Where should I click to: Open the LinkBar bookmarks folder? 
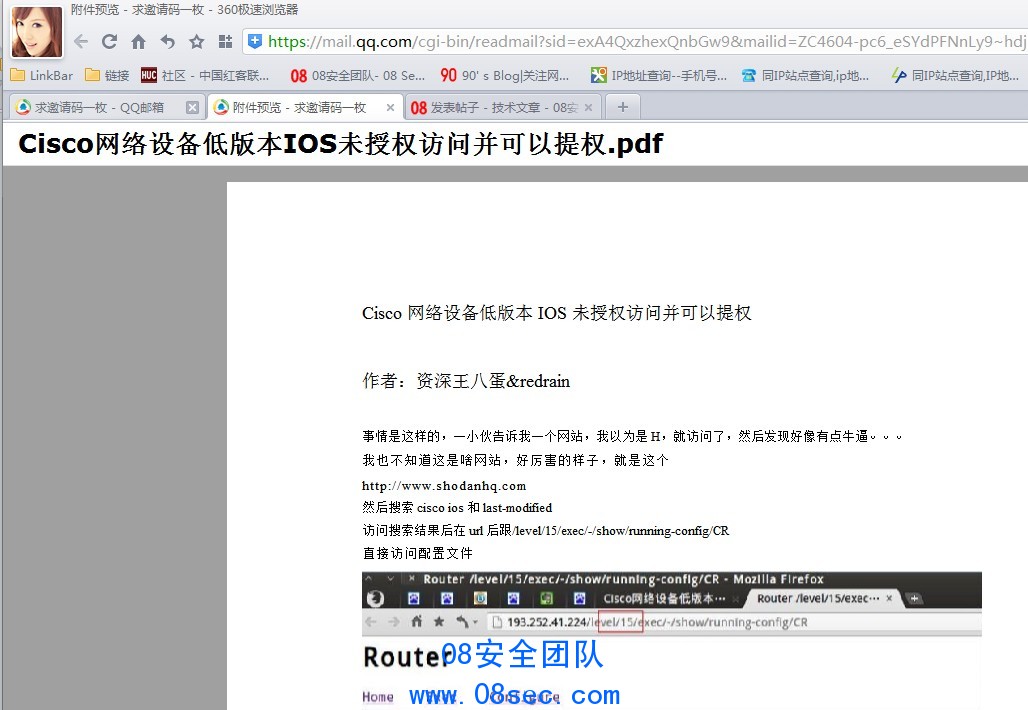pyautogui.click(x=42, y=75)
